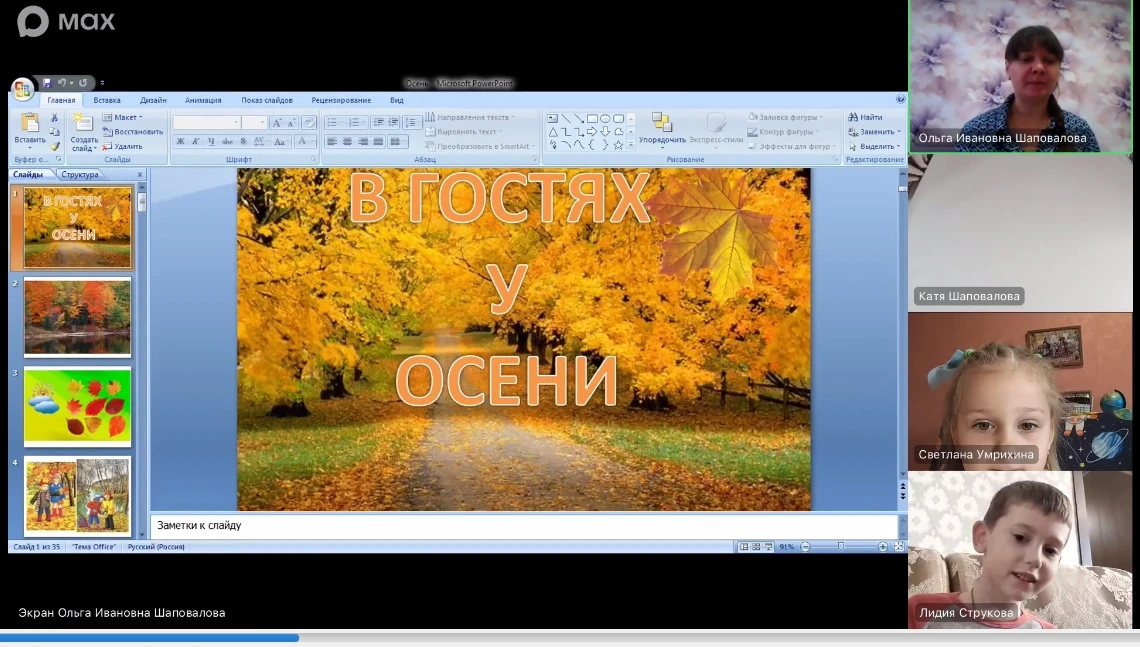Image resolution: width=1140 pixels, height=647 pixels.
Task: Select the five-point star shape
Action: (618, 145)
